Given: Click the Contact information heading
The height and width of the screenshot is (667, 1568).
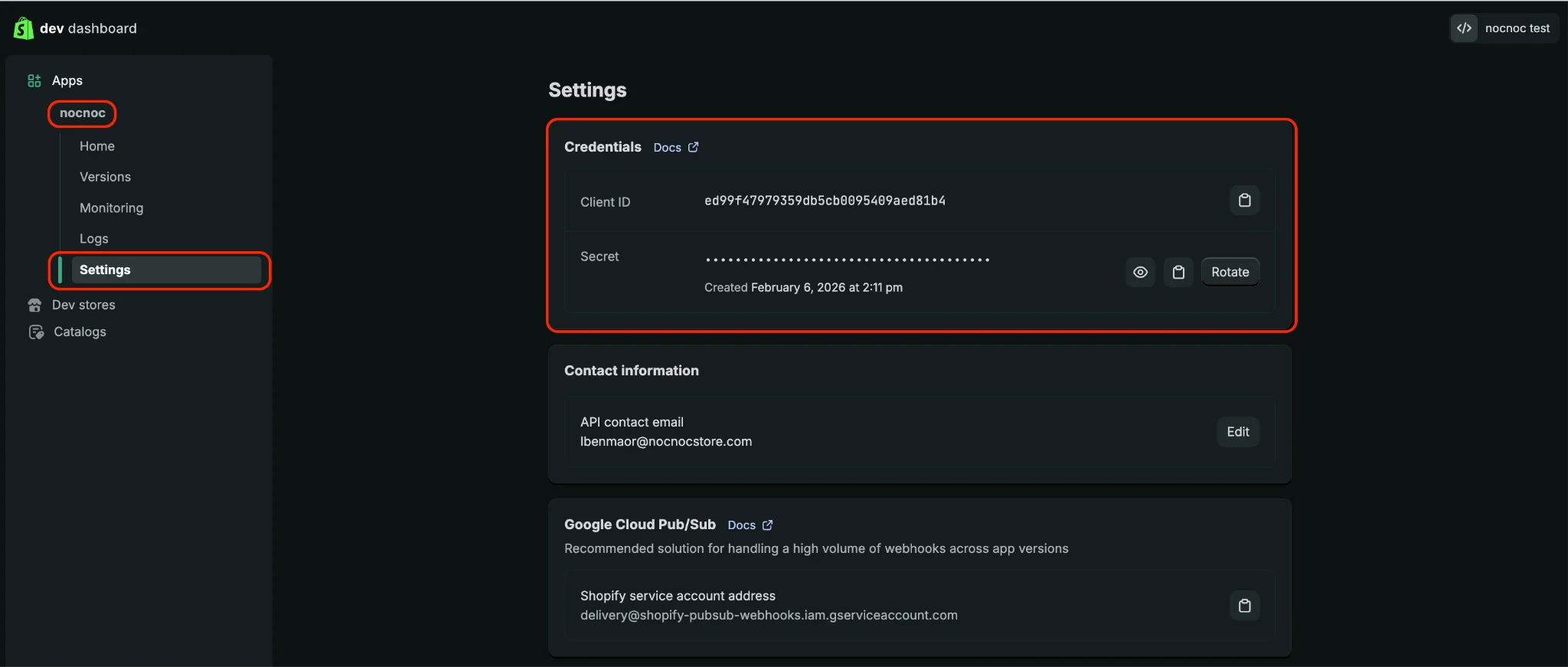Looking at the screenshot, I should 632,371.
